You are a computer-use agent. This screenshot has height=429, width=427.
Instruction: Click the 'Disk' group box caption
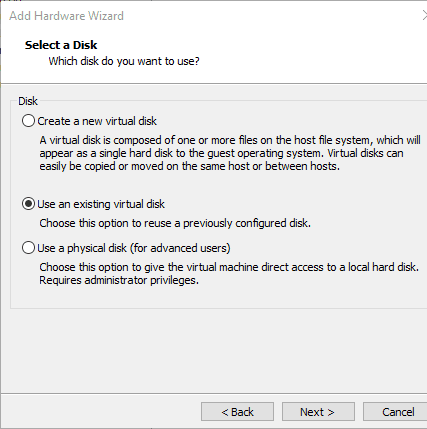pyautogui.click(x=28, y=101)
